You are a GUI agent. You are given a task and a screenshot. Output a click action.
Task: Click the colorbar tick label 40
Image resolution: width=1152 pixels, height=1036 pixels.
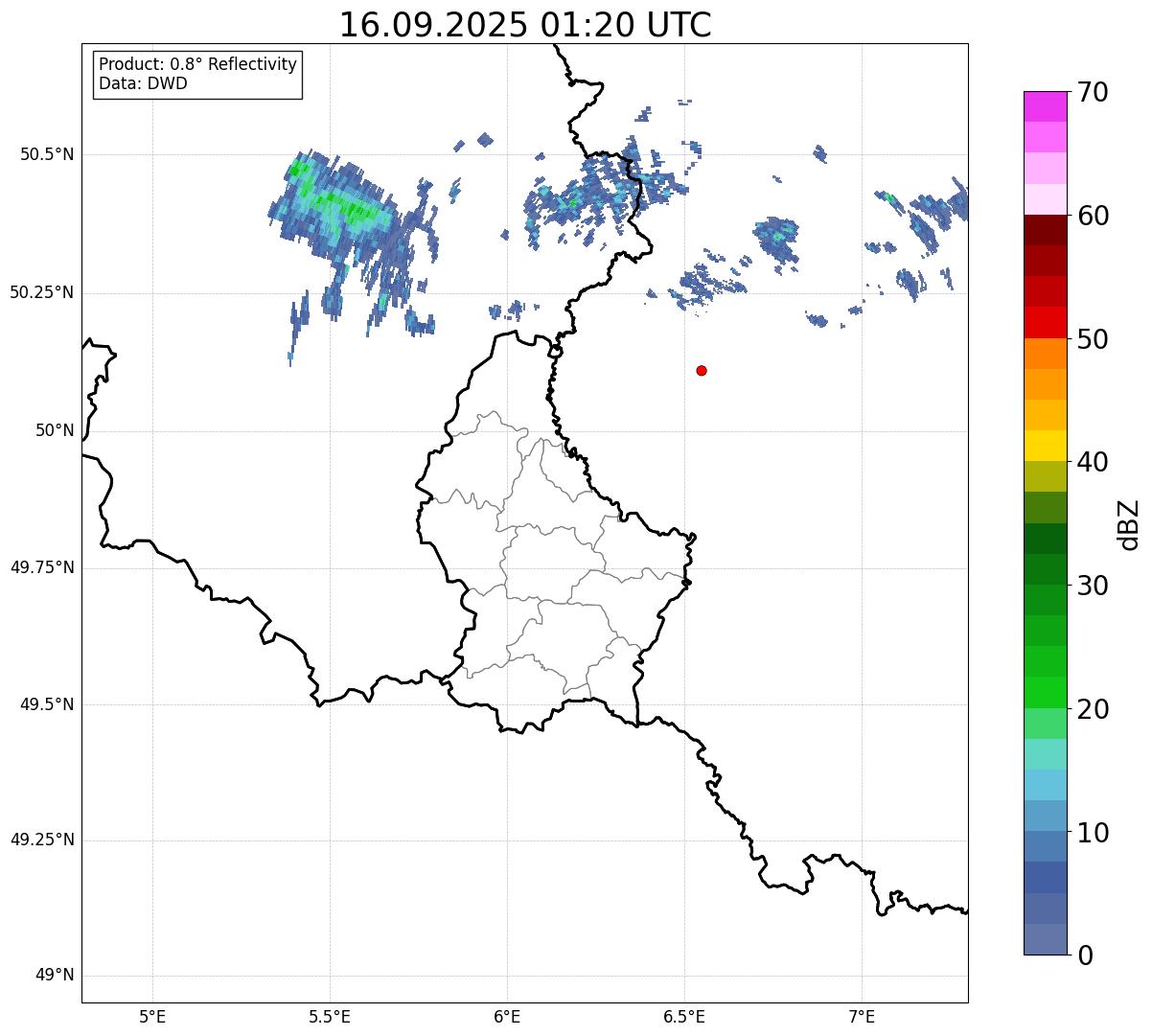tap(1093, 462)
